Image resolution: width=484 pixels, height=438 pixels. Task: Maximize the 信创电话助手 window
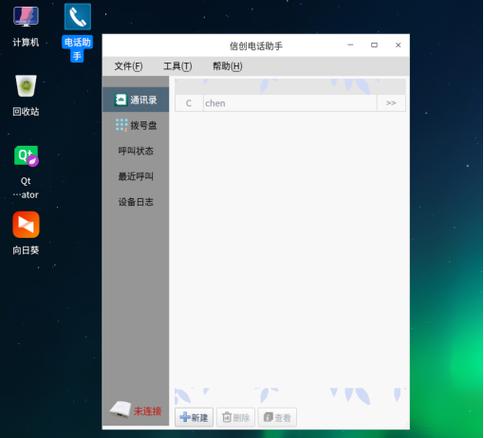pos(374,45)
